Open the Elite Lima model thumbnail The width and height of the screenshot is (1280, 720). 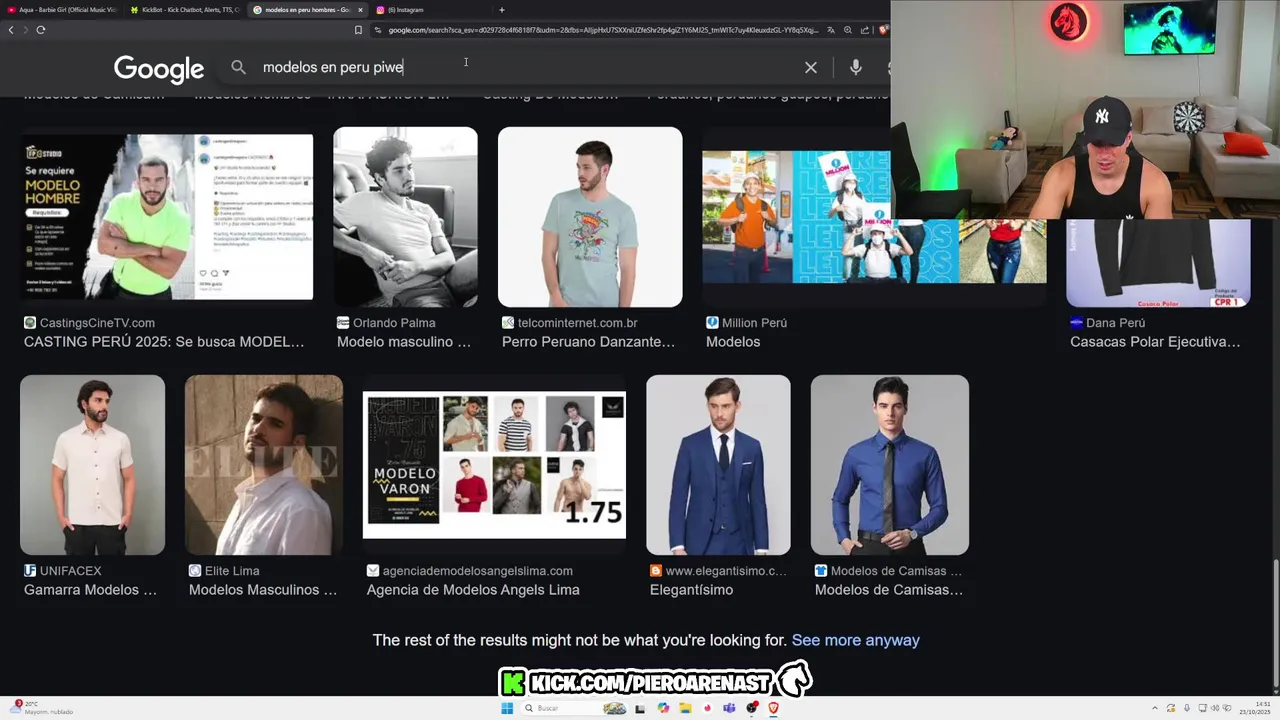[x=264, y=465]
